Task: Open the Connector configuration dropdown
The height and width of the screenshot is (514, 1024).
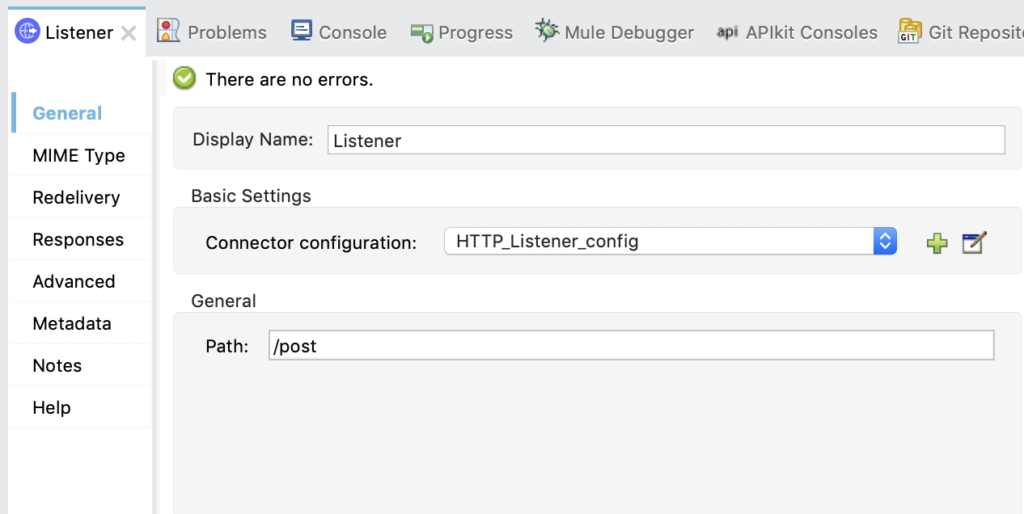Action: [884, 241]
